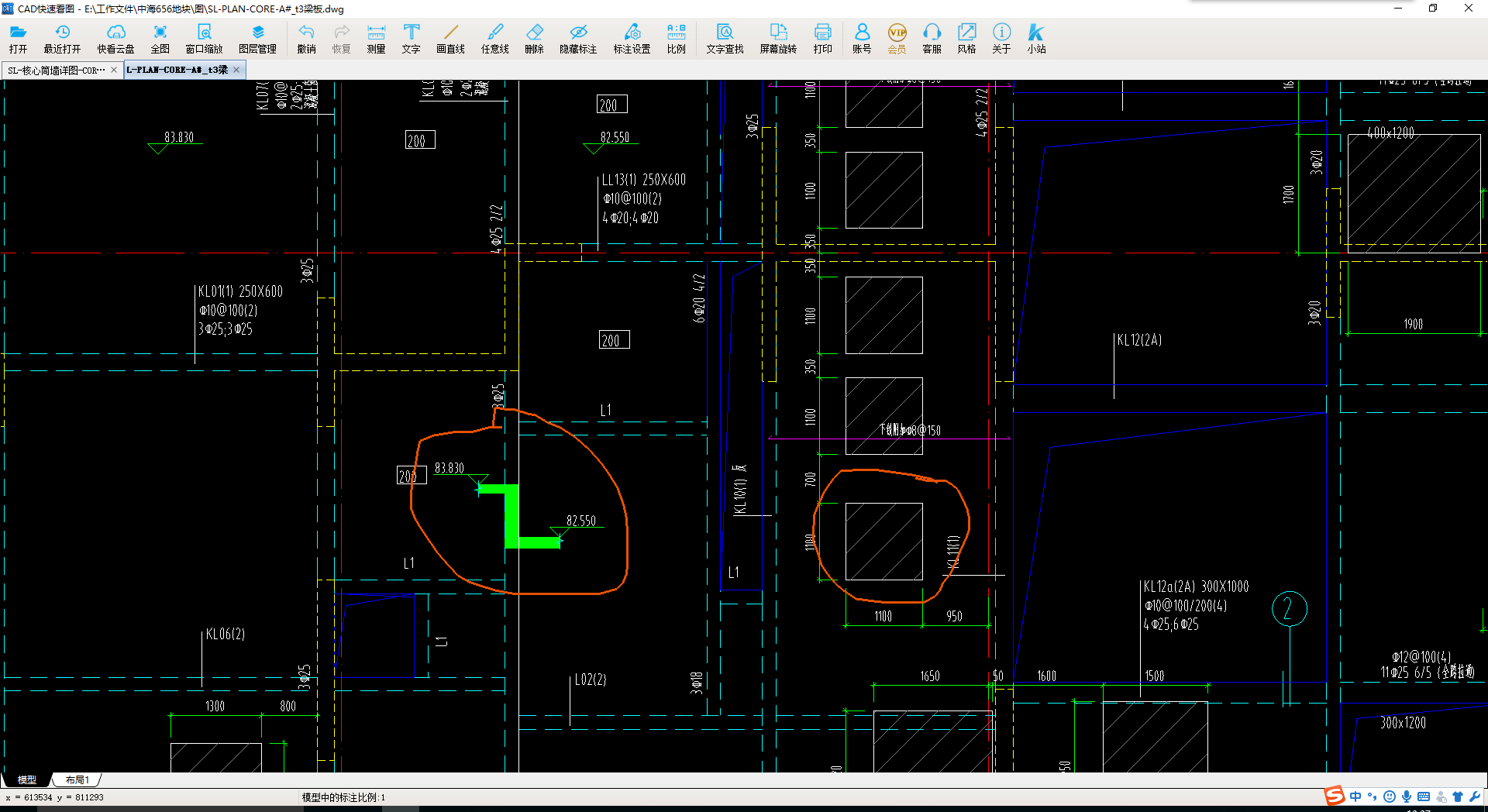Activate window zoom (窗口缩放)
The image size is (1488, 812).
click(204, 38)
